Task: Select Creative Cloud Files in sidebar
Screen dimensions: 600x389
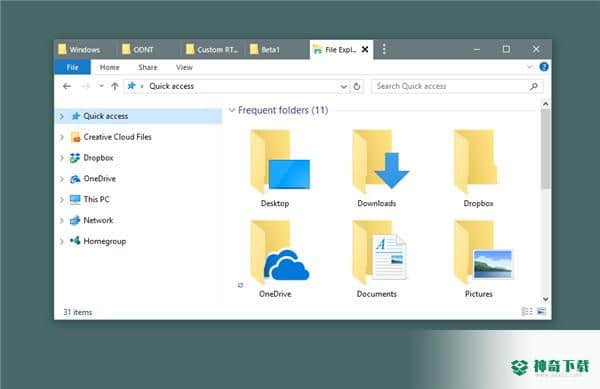Action: coord(117,137)
